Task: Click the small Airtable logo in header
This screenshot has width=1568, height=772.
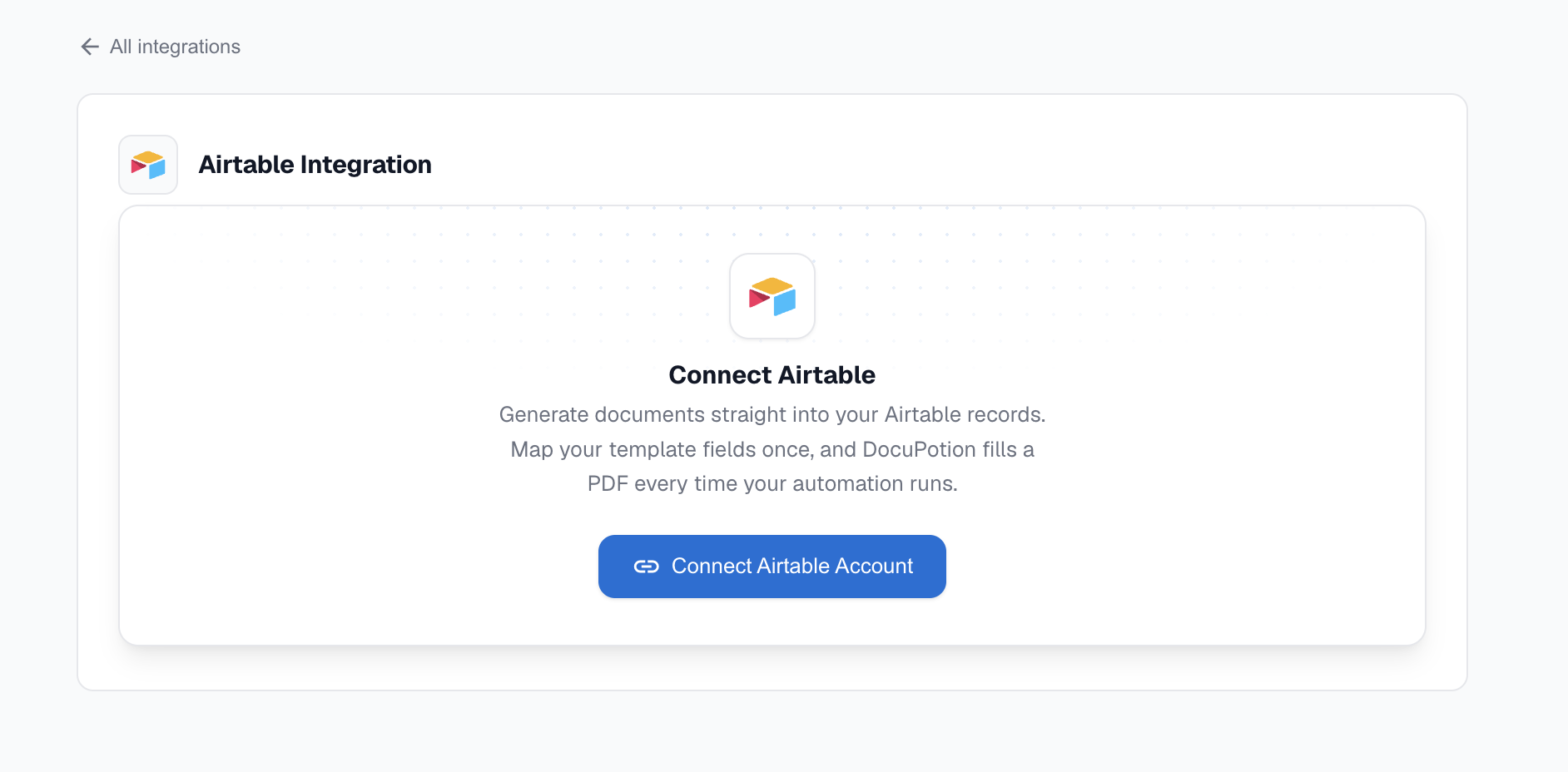Action: (x=148, y=165)
